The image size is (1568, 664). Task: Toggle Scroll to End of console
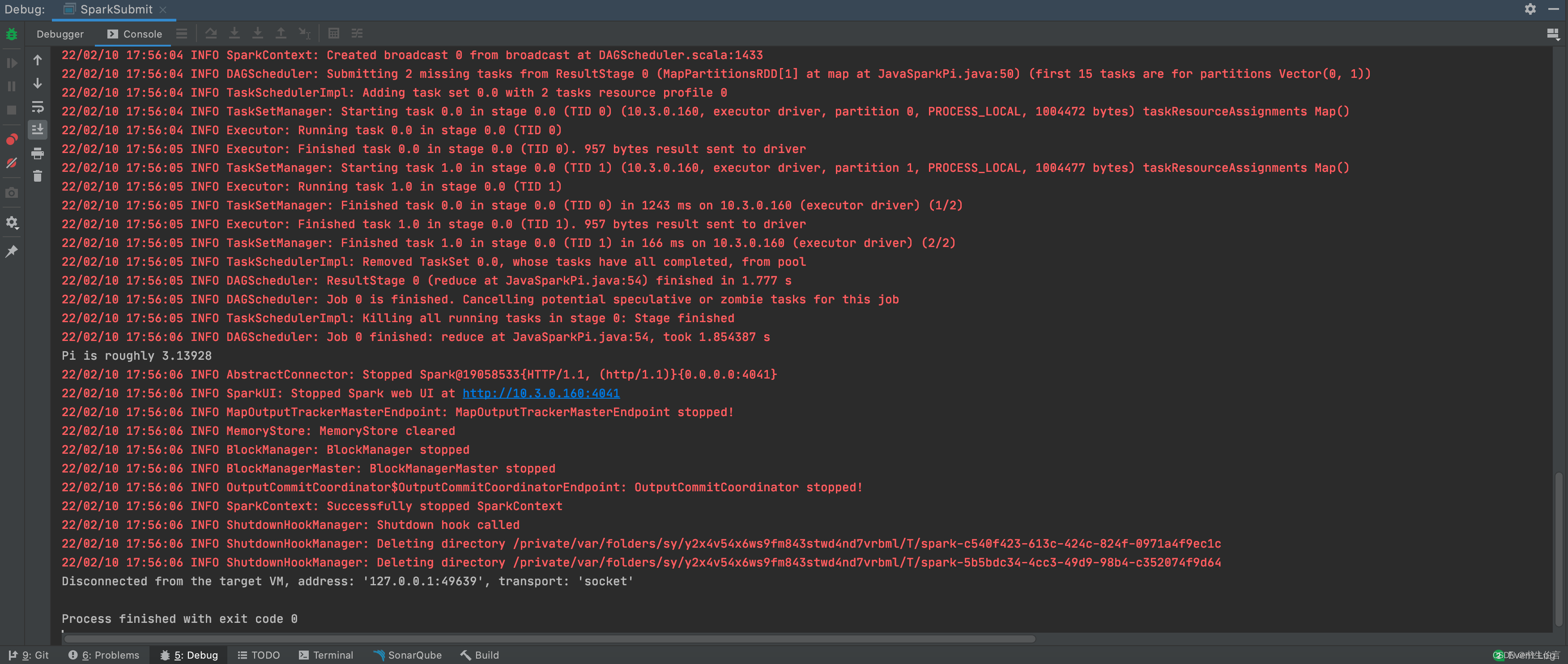38,129
